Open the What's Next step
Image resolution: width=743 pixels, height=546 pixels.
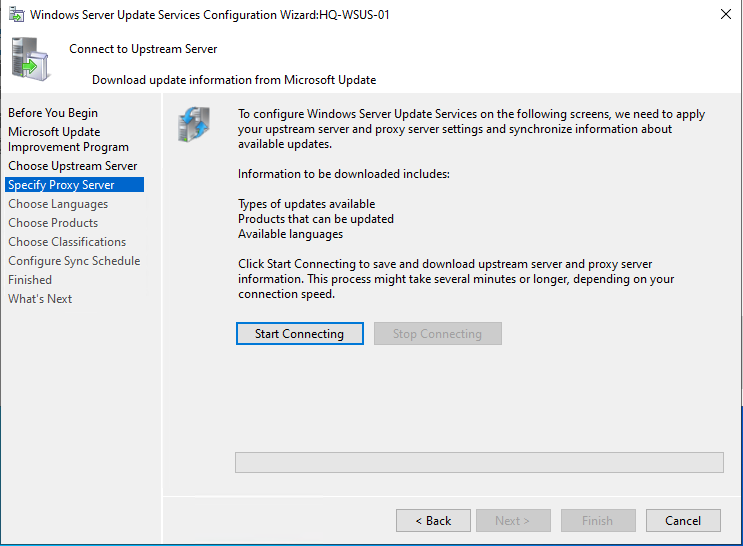tap(40, 299)
